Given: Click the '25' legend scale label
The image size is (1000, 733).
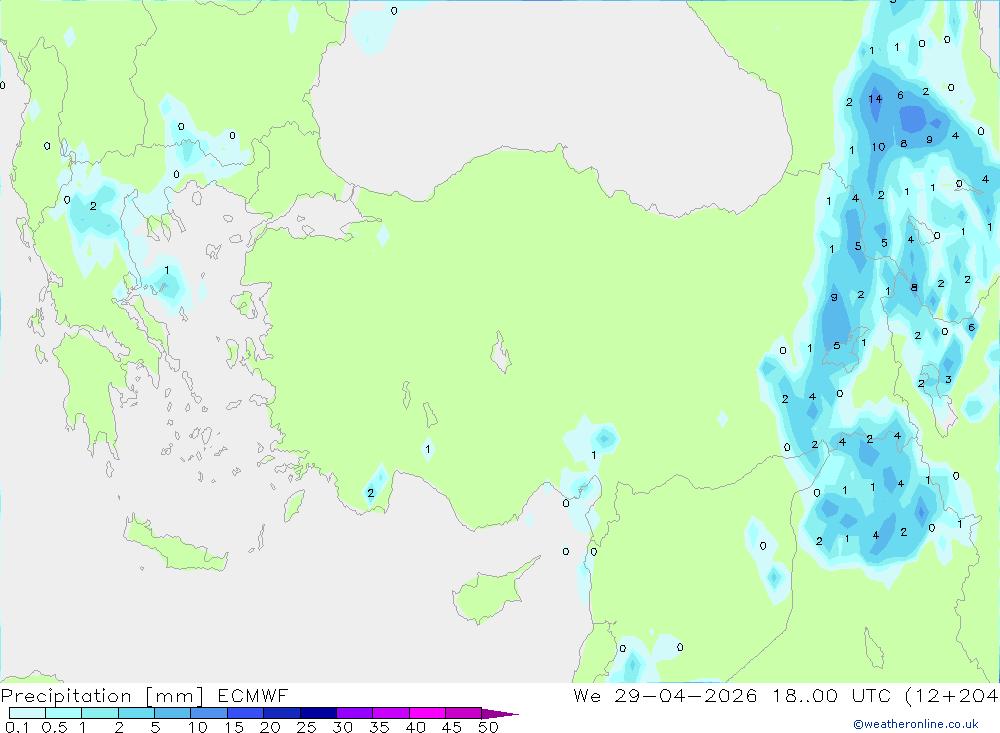Looking at the screenshot, I should tap(306, 727).
